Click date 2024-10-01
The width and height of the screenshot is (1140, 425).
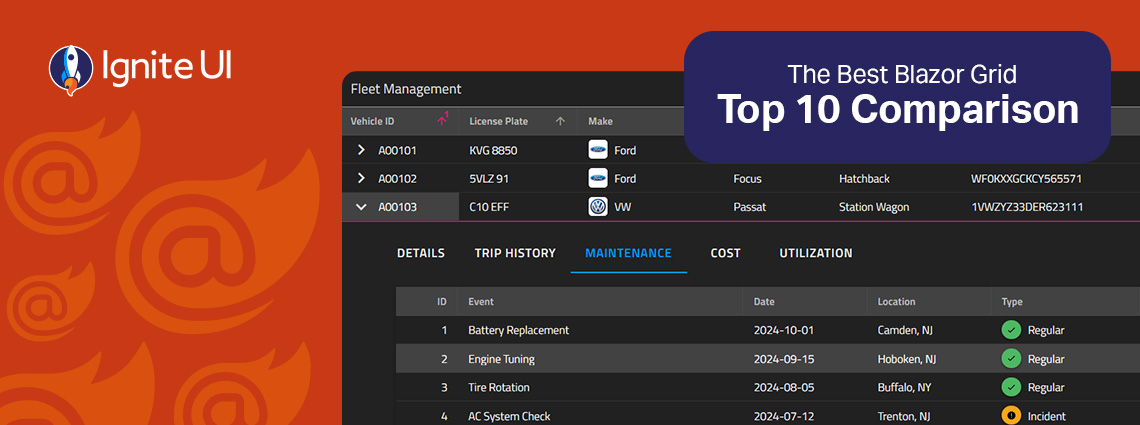click(x=784, y=330)
